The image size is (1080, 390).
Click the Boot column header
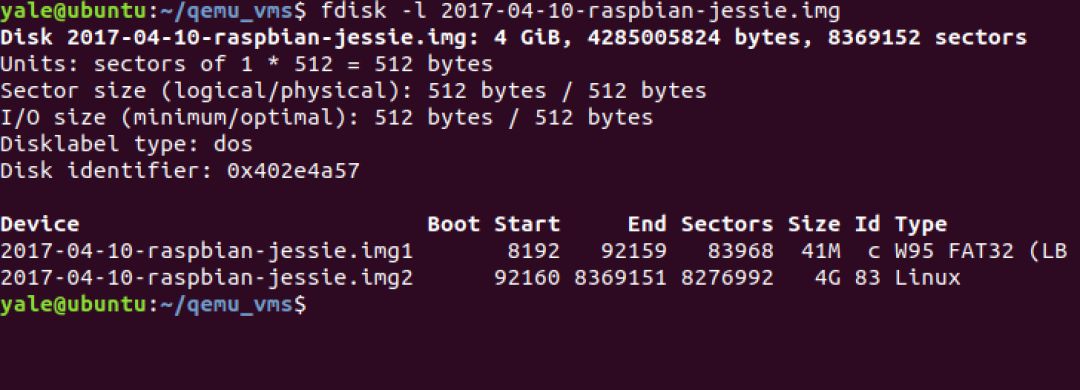(x=453, y=225)
